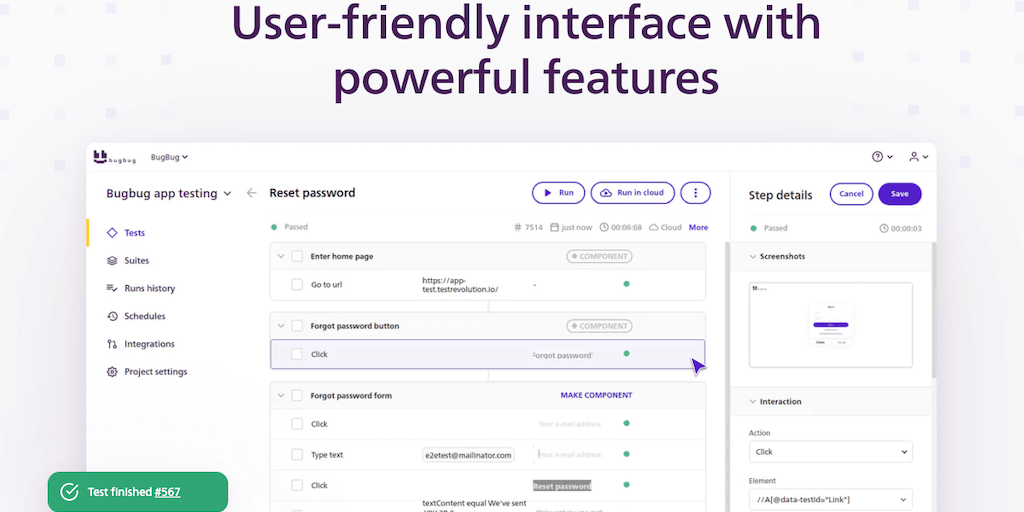1024x512 pixels.
Task: Save the step details
Action: click(899, 194)
